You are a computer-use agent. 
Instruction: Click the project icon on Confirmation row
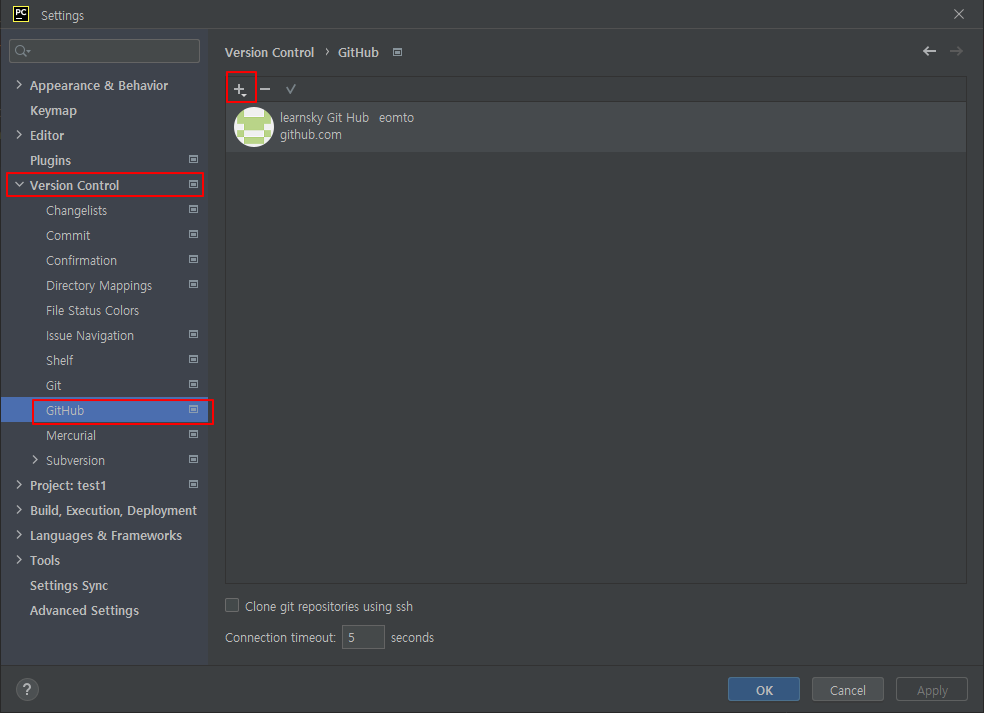tap(193, 259)
